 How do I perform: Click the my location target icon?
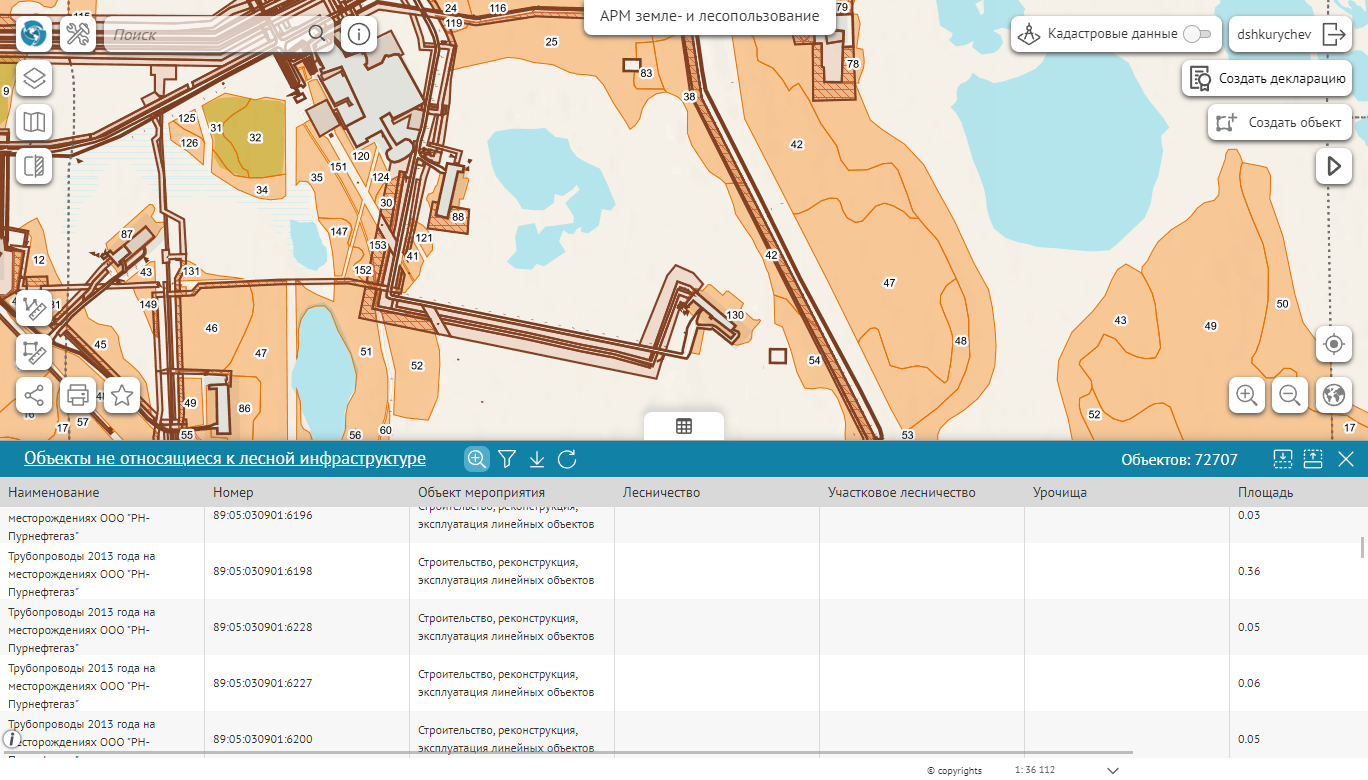(x=1333, y=345)
